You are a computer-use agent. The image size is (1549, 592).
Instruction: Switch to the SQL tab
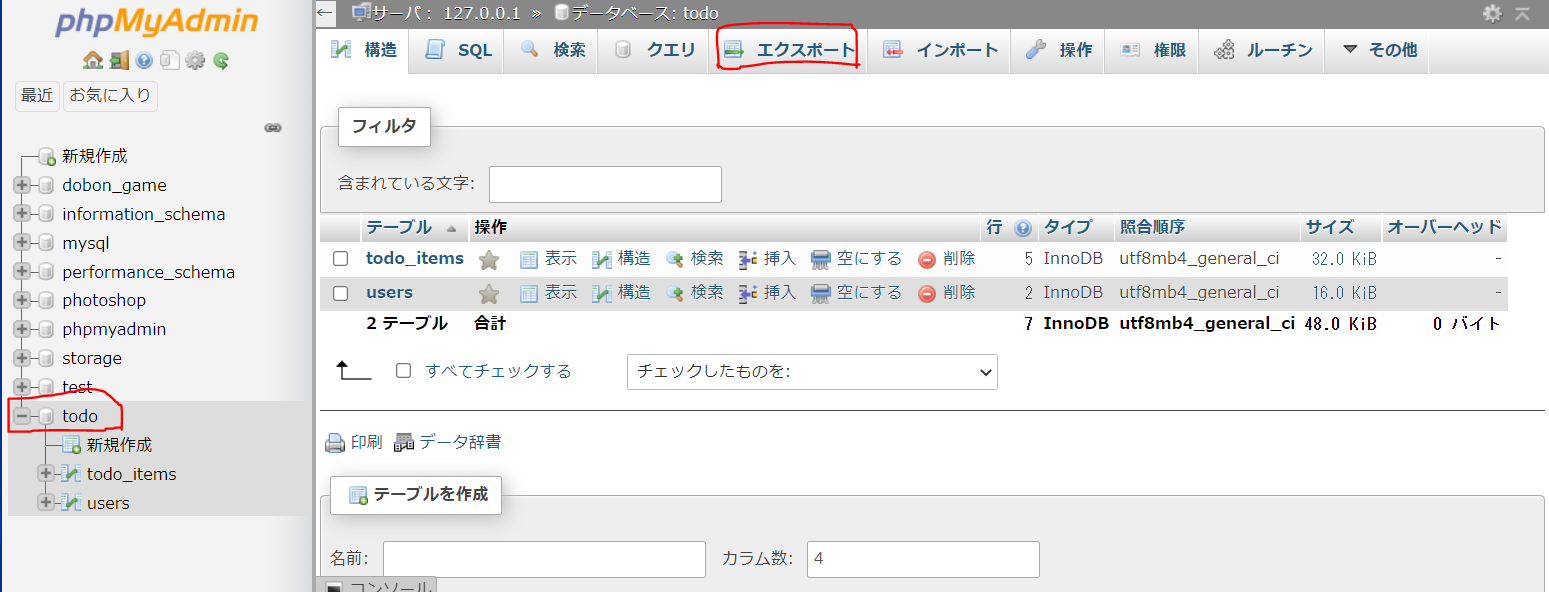coord(457,48)
